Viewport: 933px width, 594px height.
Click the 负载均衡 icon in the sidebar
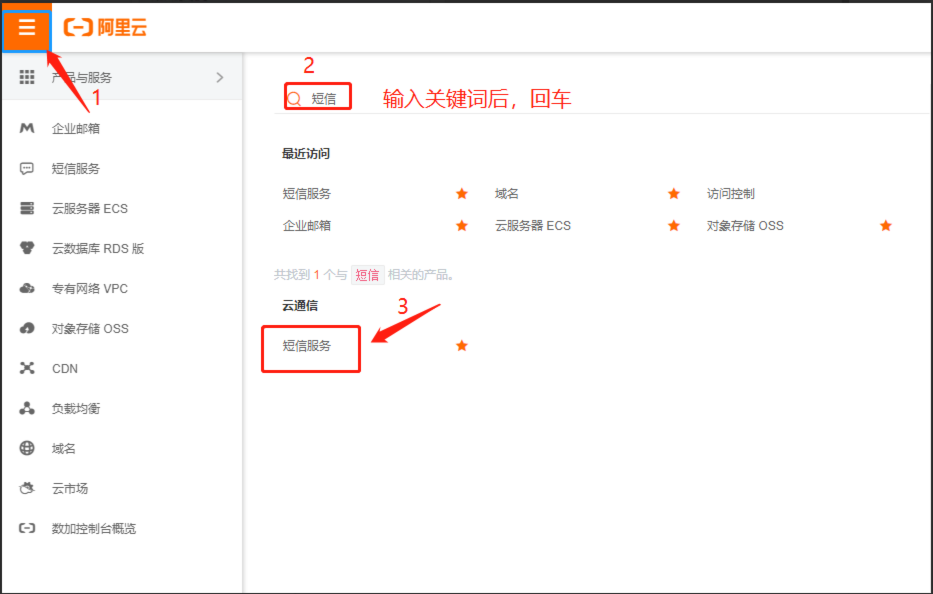[x=27, y=408]
